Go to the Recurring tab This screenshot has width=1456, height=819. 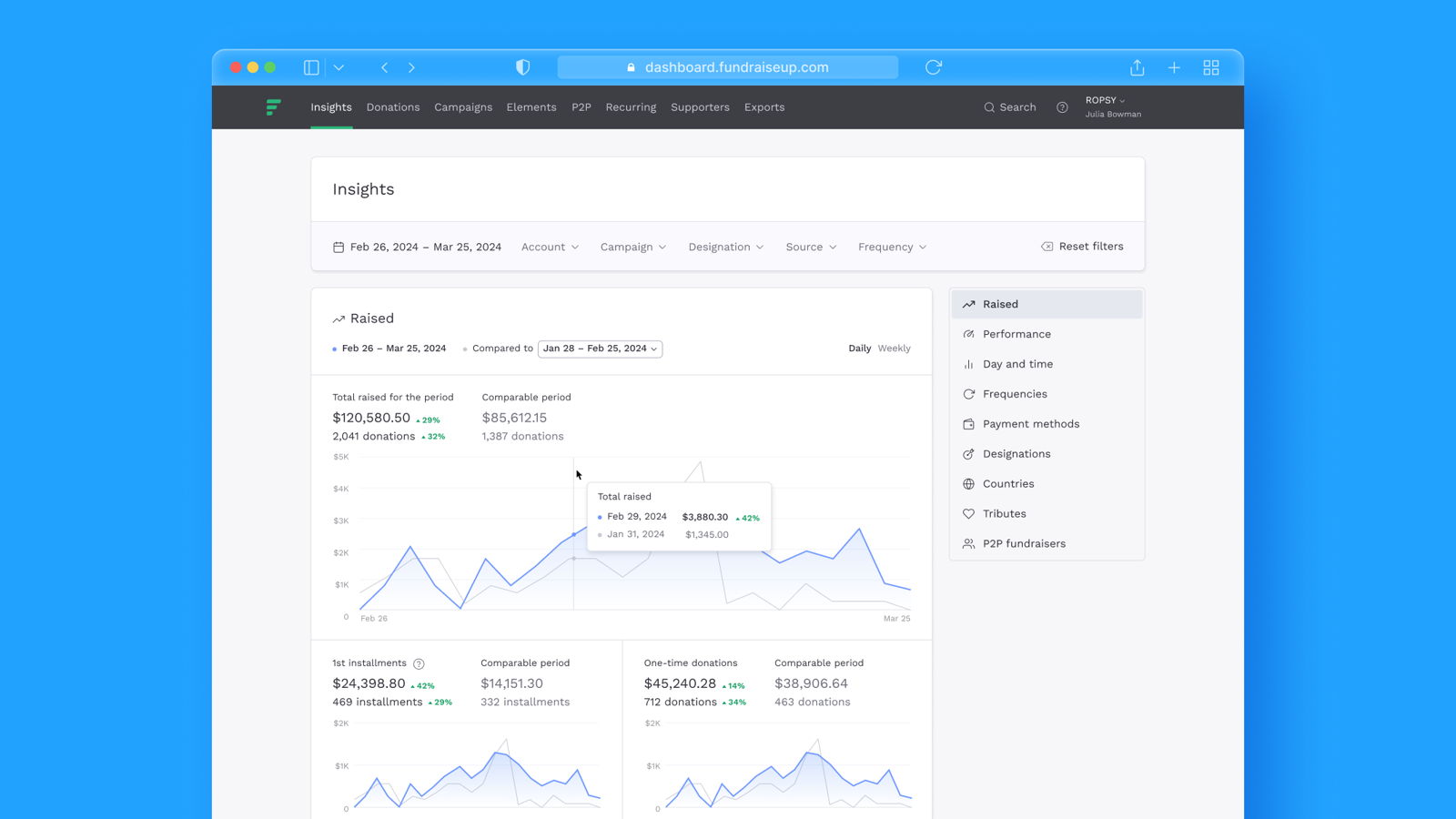point(631,107)
